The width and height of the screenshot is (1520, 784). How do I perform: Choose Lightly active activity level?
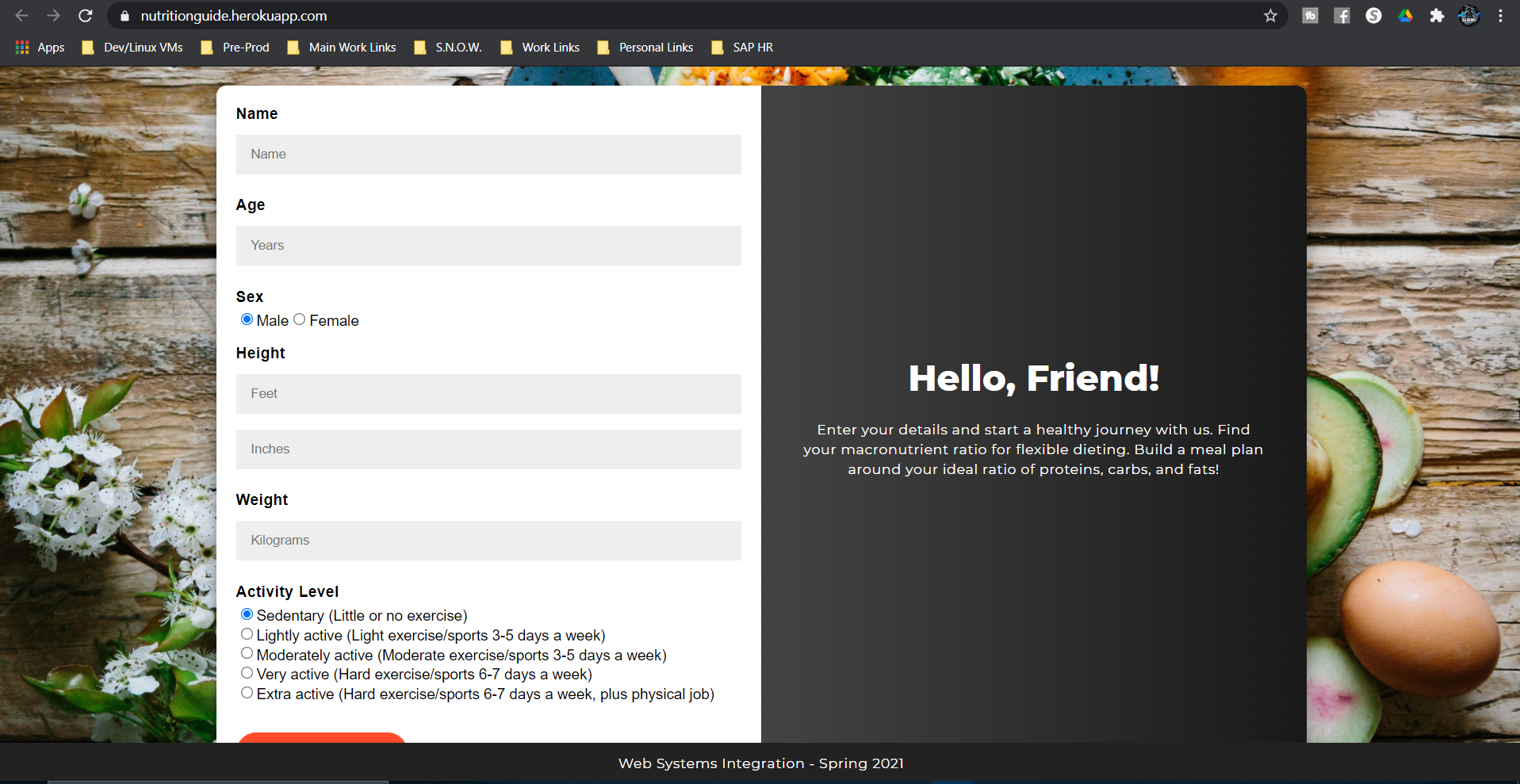(247, 634)
